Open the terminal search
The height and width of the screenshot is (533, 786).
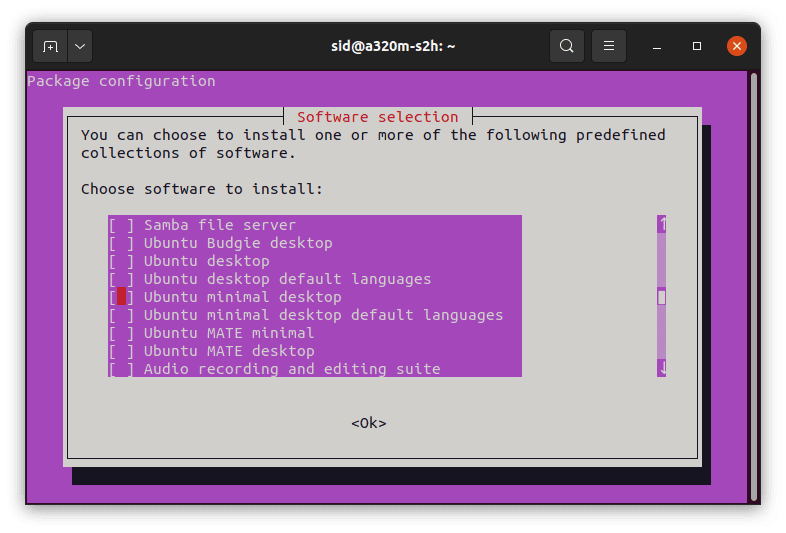(x=566, y=46)
